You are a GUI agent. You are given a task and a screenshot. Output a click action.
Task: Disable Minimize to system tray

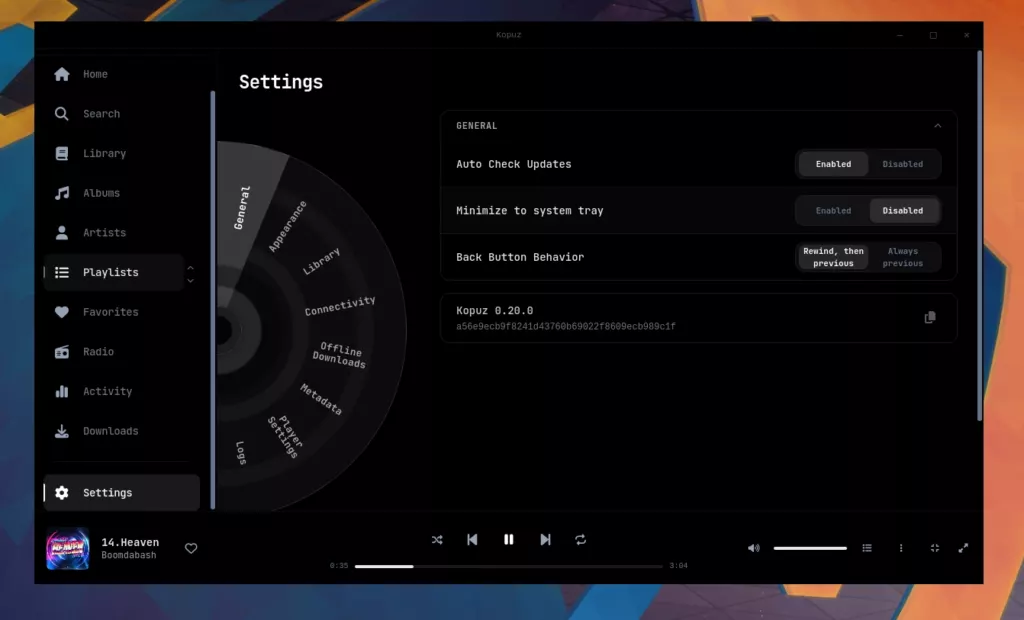903,210
